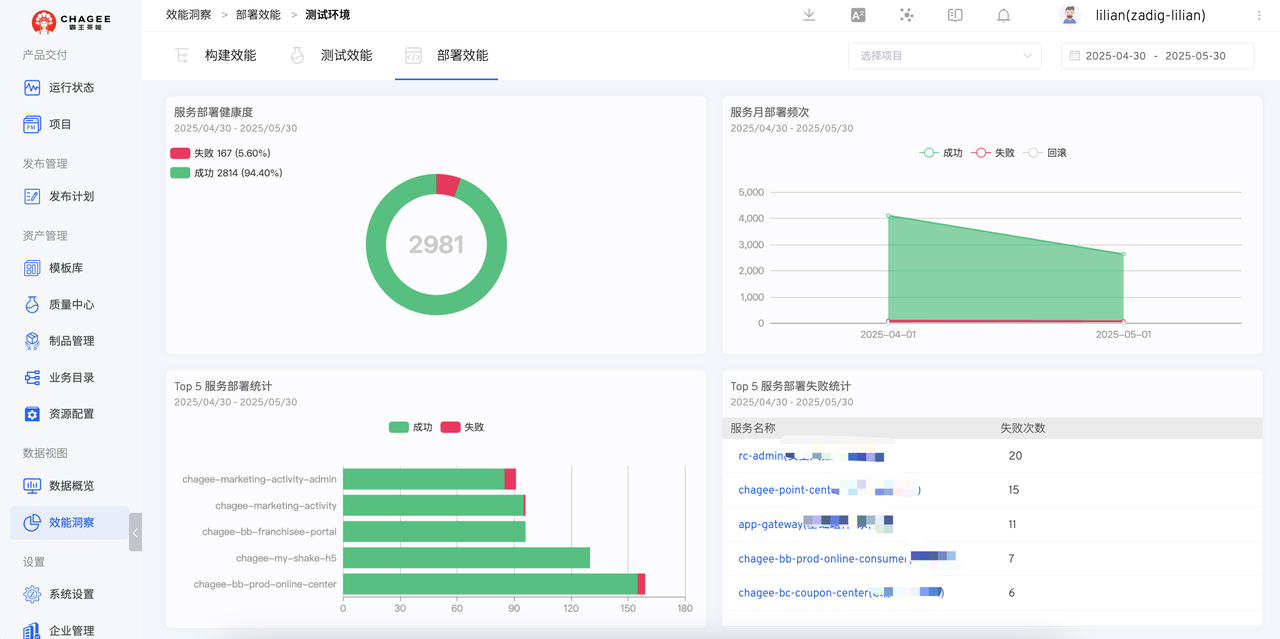Open the language translation icon
The height and width of the screenshot is (639, 1280).
[x=858, y=15]
